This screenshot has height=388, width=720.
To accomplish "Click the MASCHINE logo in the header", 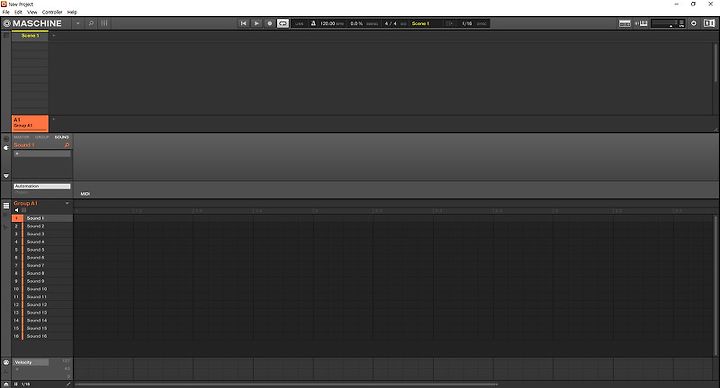I will click(x=32, y=23).
